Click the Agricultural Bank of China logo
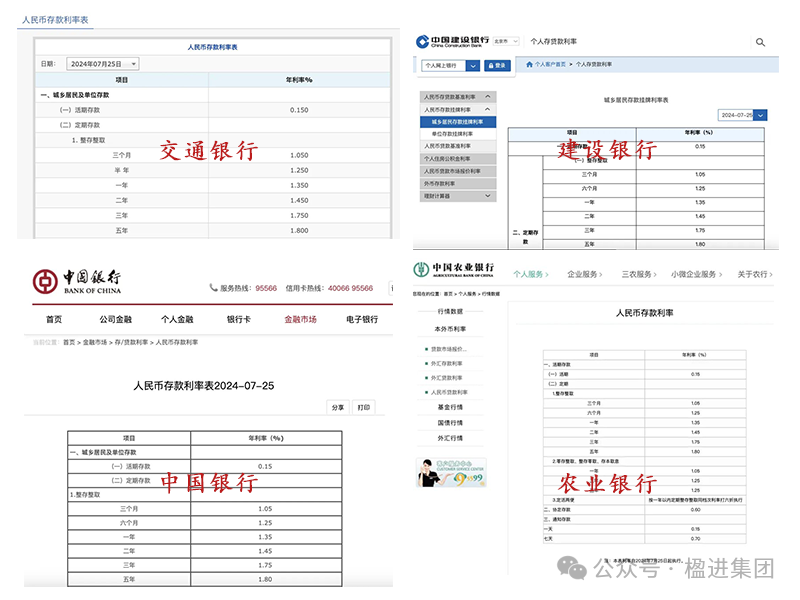Image resolution: width=800 pixels, height=600 pixels. point(454,269)
